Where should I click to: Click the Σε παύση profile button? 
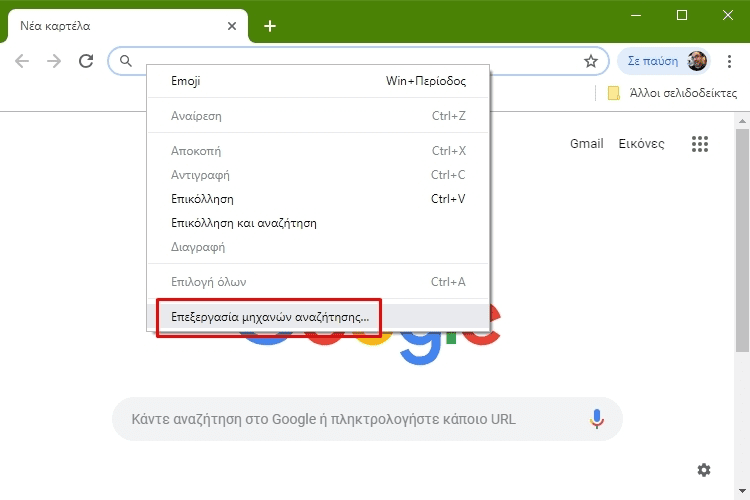point(664,61)
